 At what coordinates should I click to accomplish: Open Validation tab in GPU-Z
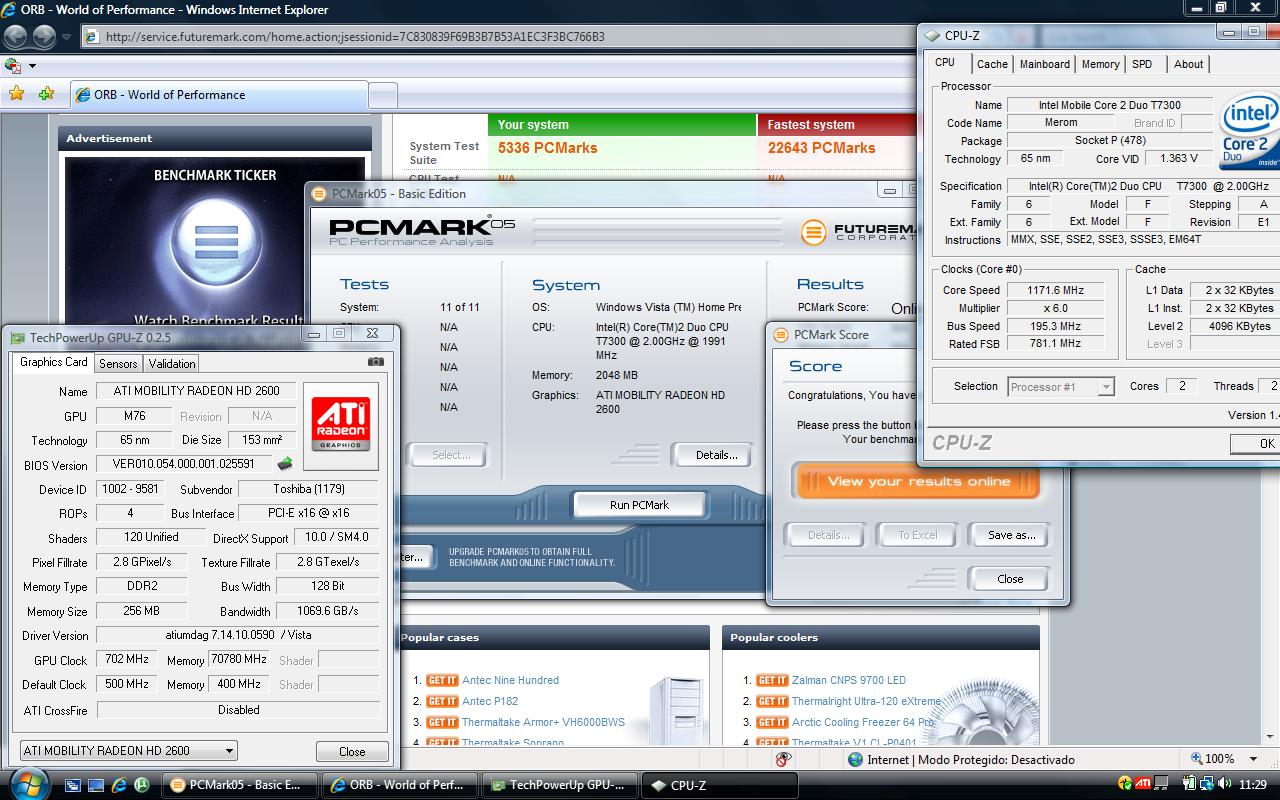click(x=171, y=364)
